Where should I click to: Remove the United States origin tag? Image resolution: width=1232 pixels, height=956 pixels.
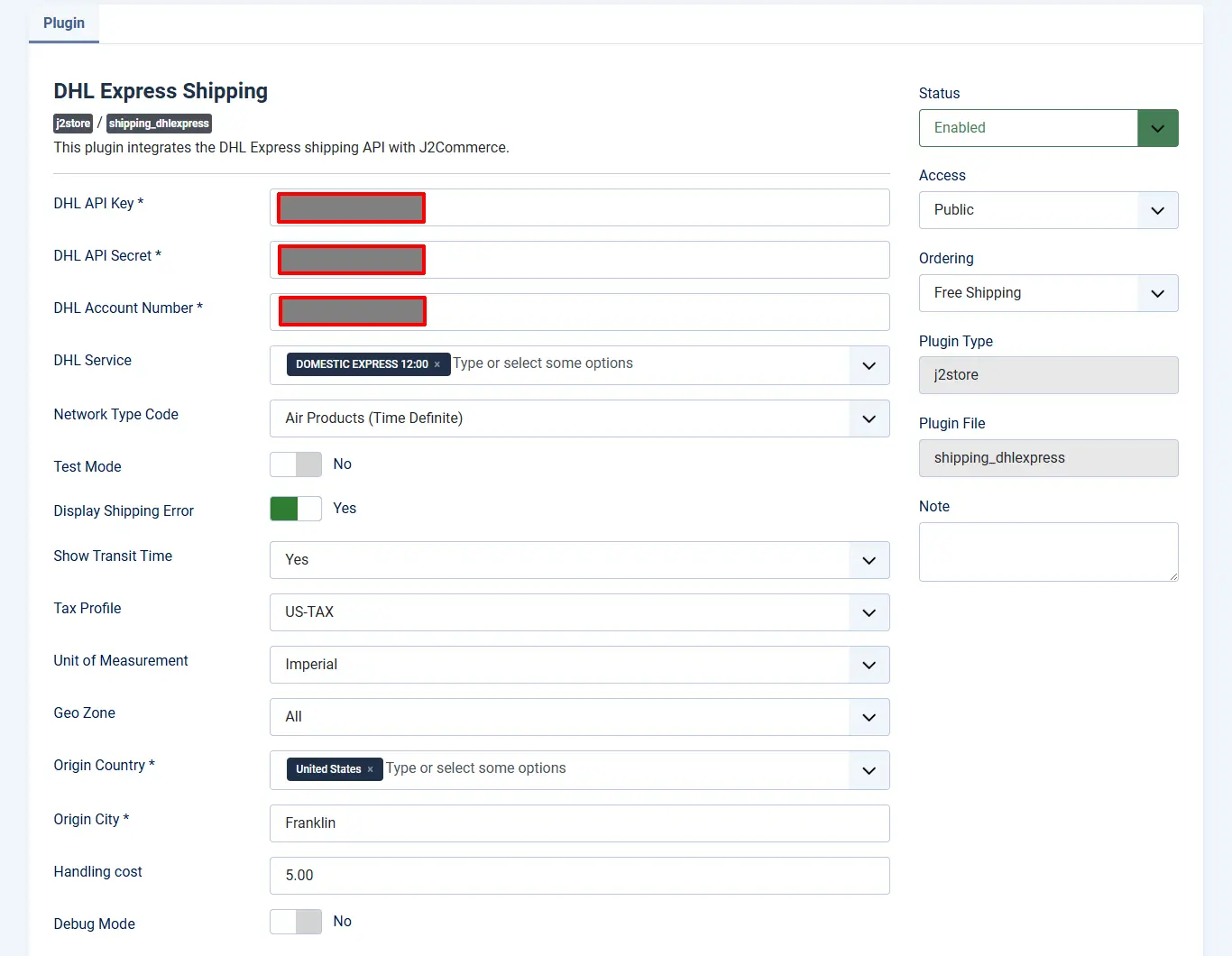(x=370, y=769)
